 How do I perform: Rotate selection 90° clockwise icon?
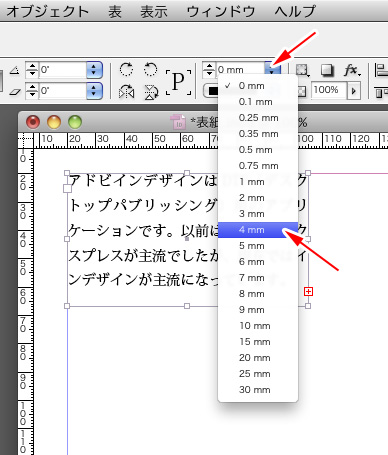tap(126, 70)
